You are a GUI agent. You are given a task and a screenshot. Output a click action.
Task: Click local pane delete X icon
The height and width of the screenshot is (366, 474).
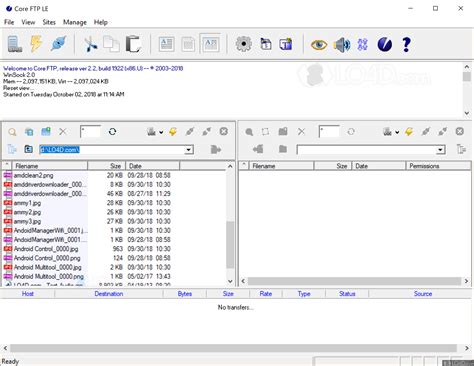(62, 132)
